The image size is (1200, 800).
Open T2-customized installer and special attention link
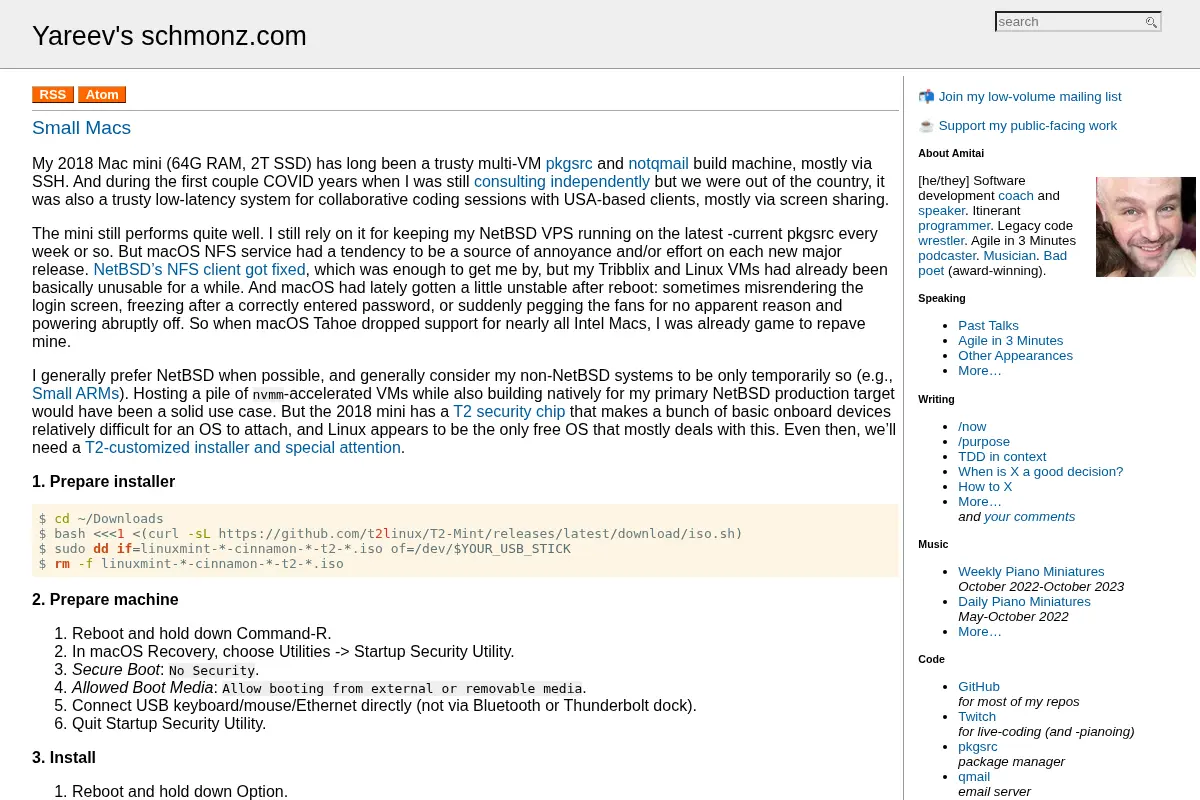point(243,448)
